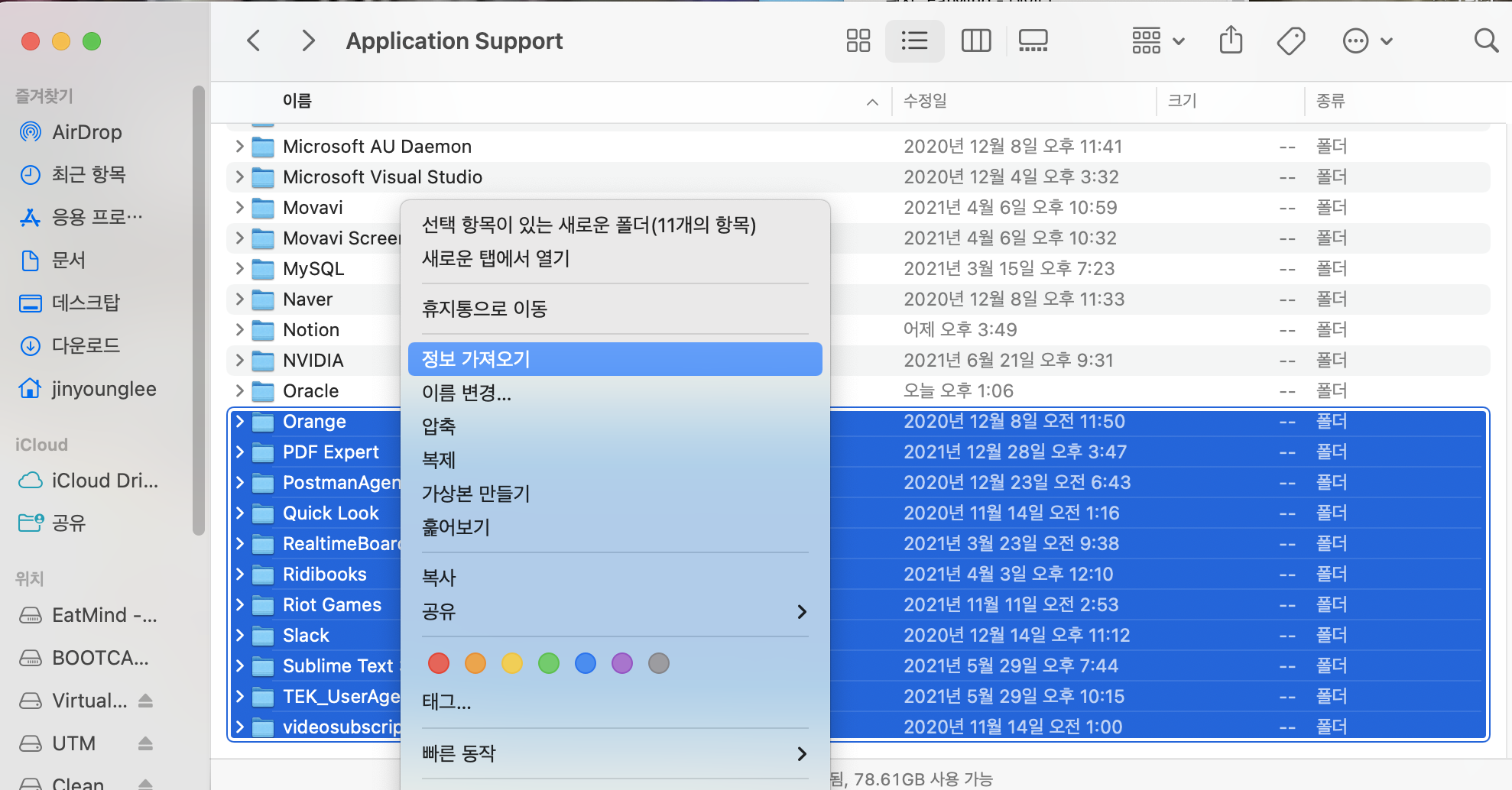
Task: Open the 빠른 동작 submenu
Action: point(615,753)
